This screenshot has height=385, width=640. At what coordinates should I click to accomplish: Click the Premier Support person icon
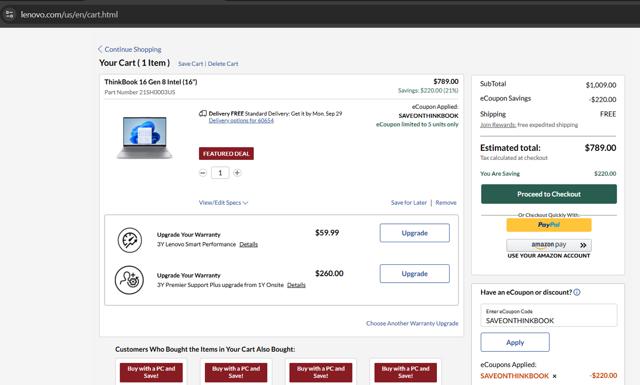(129, 280)
